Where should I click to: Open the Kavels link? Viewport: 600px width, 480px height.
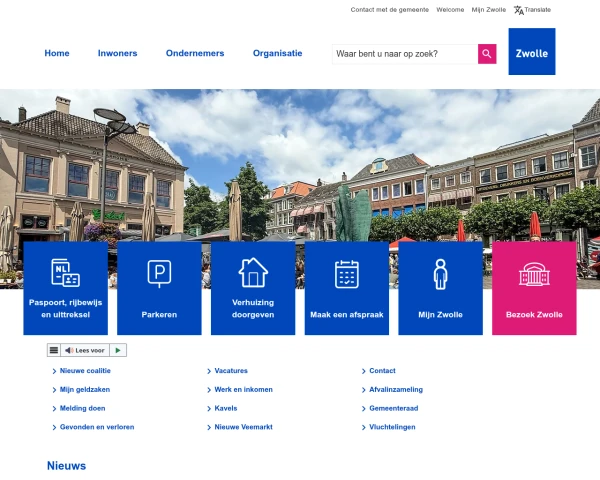[226, 408]
